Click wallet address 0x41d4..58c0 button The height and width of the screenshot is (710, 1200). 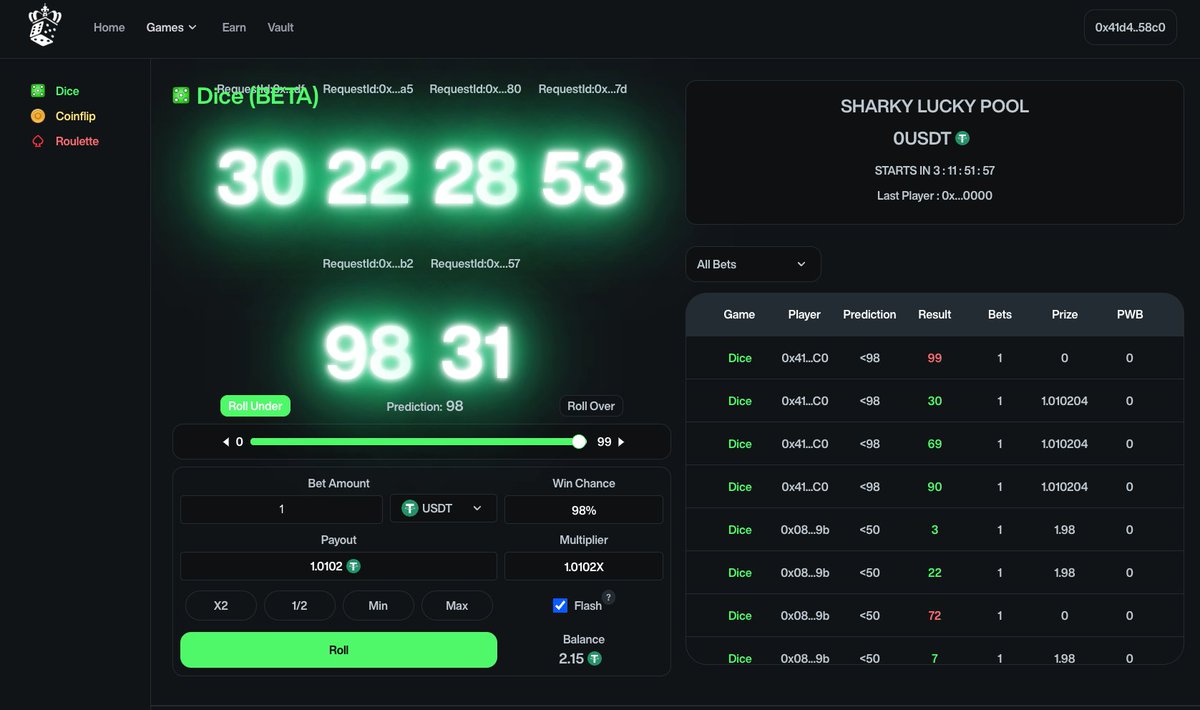coord(1130,27)
